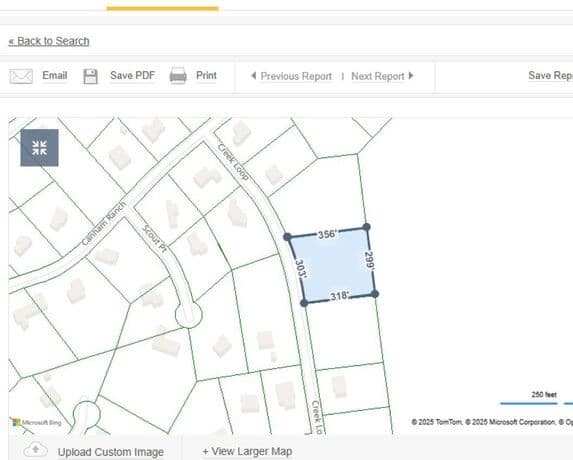
Task: Go to Previous Report
Action: [296, 76]
